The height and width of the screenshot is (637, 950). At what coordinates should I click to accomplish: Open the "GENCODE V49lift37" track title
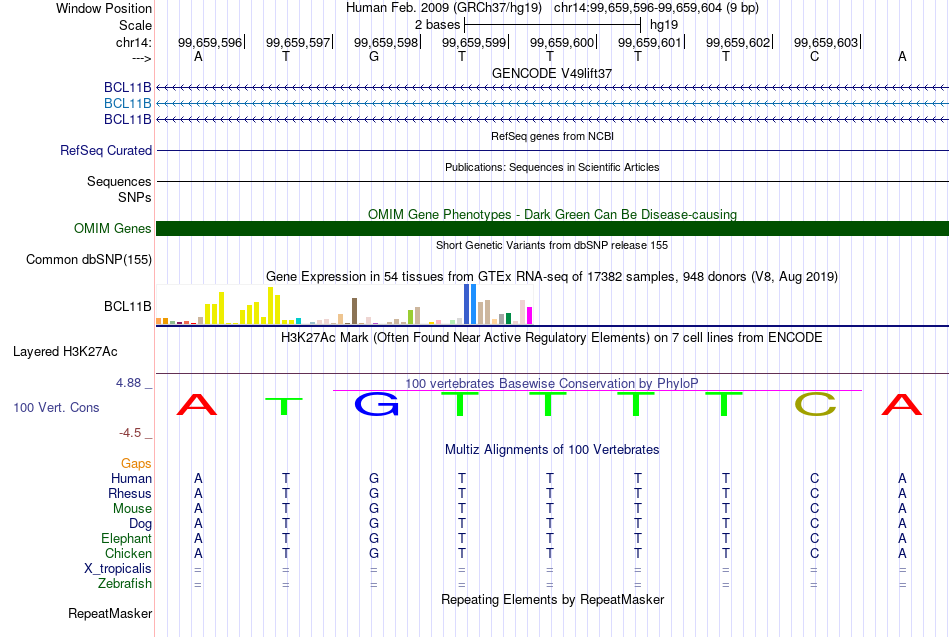(x=552, y=73)
